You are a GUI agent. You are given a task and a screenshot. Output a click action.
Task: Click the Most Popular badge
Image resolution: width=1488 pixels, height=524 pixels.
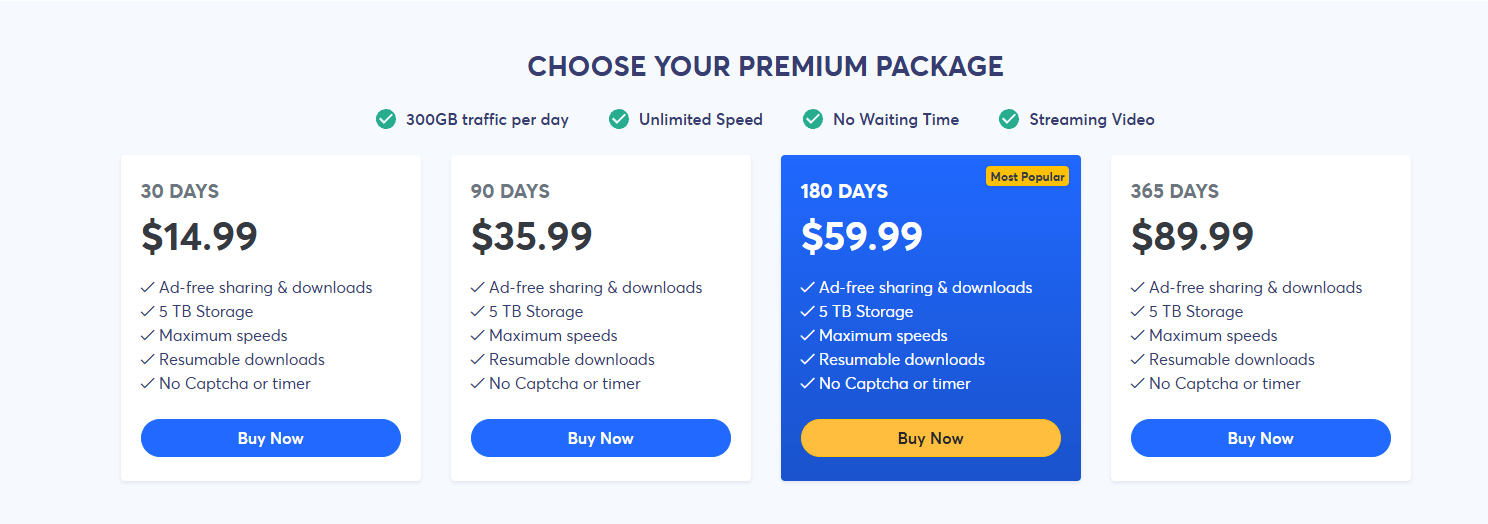pyautogui.click(x=1027, y=177)
